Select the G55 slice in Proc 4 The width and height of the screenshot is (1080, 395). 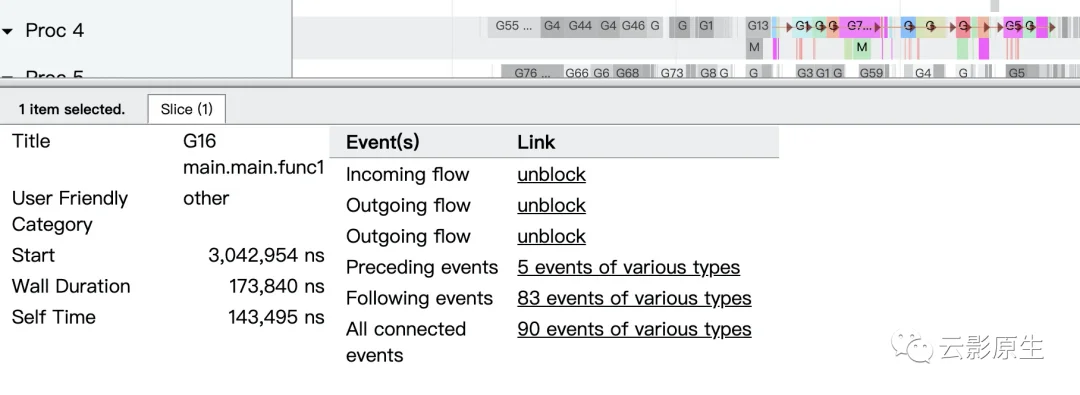tap(514, 27)
